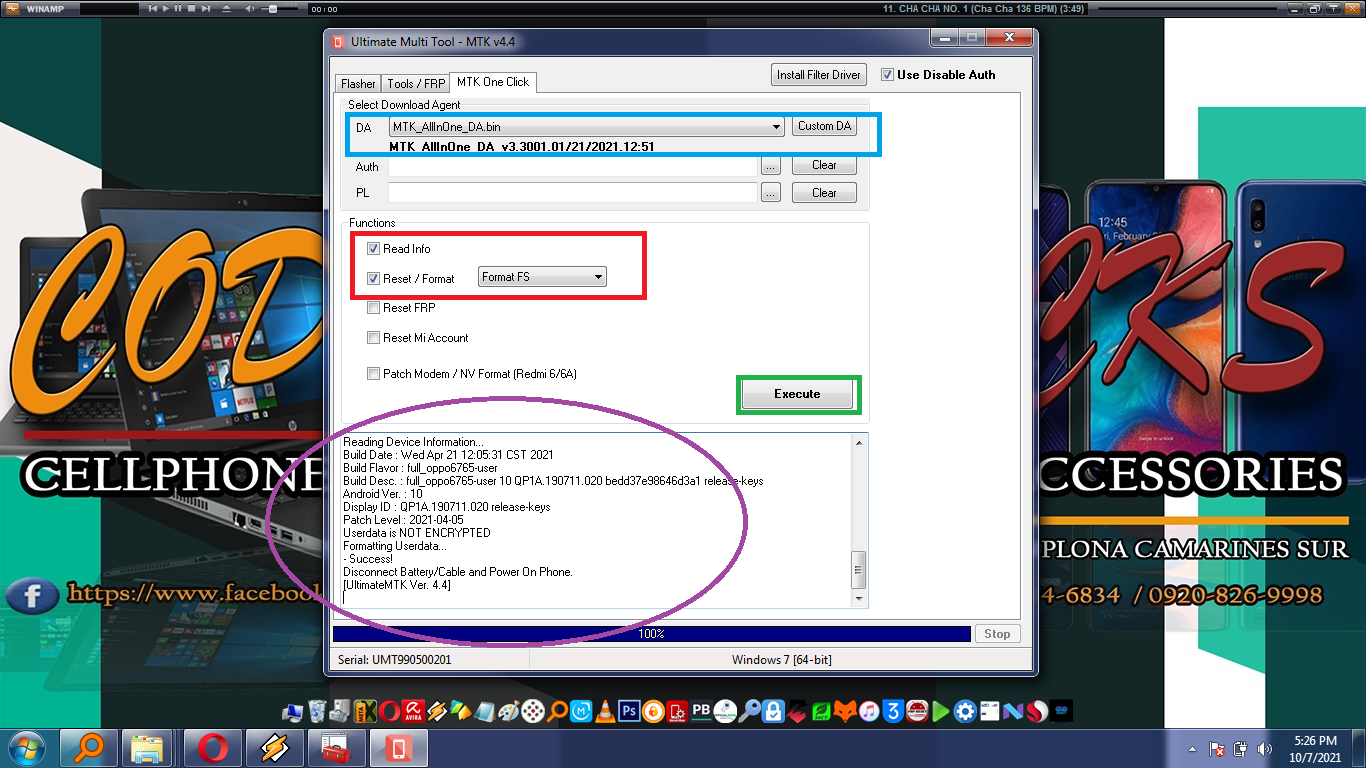Open iTunes from the dock
1366x768 pixels.
(x=869, y=711)
